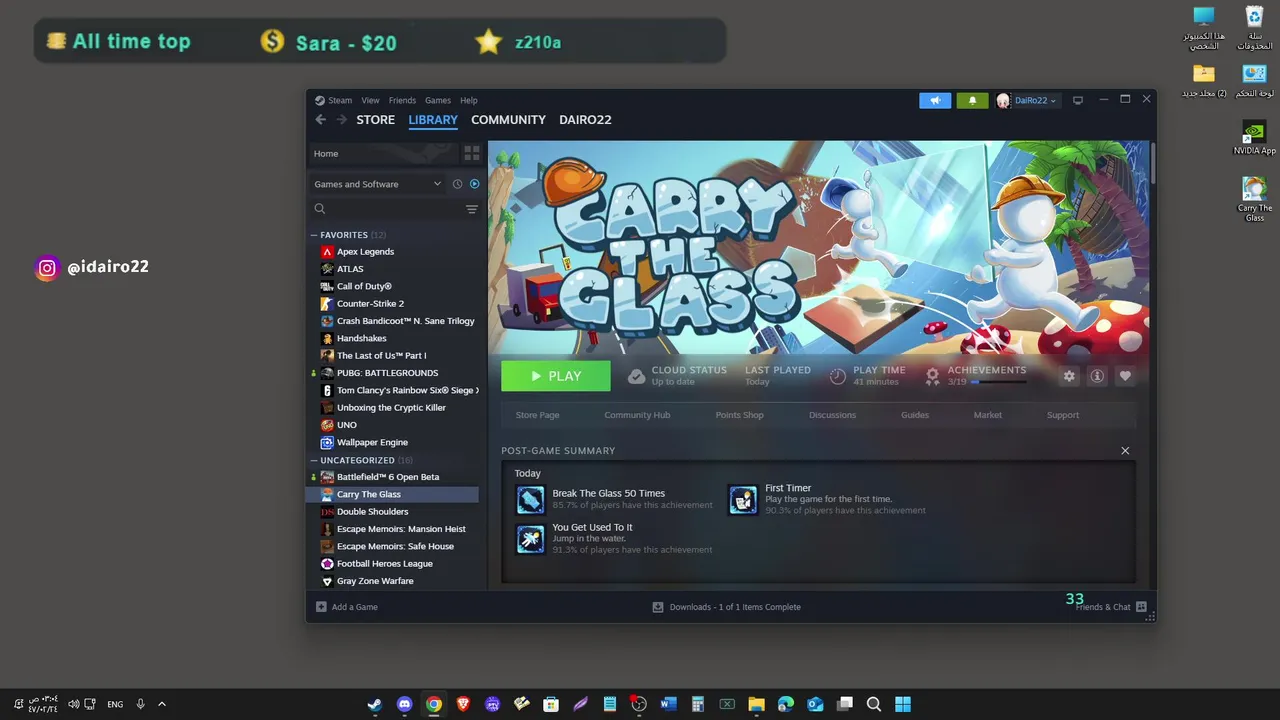Image resolution: width=1280 pixels, height=720 pixels.
Task: Switch to Big Picture mode monitor icon
Action: (1077, 100)
